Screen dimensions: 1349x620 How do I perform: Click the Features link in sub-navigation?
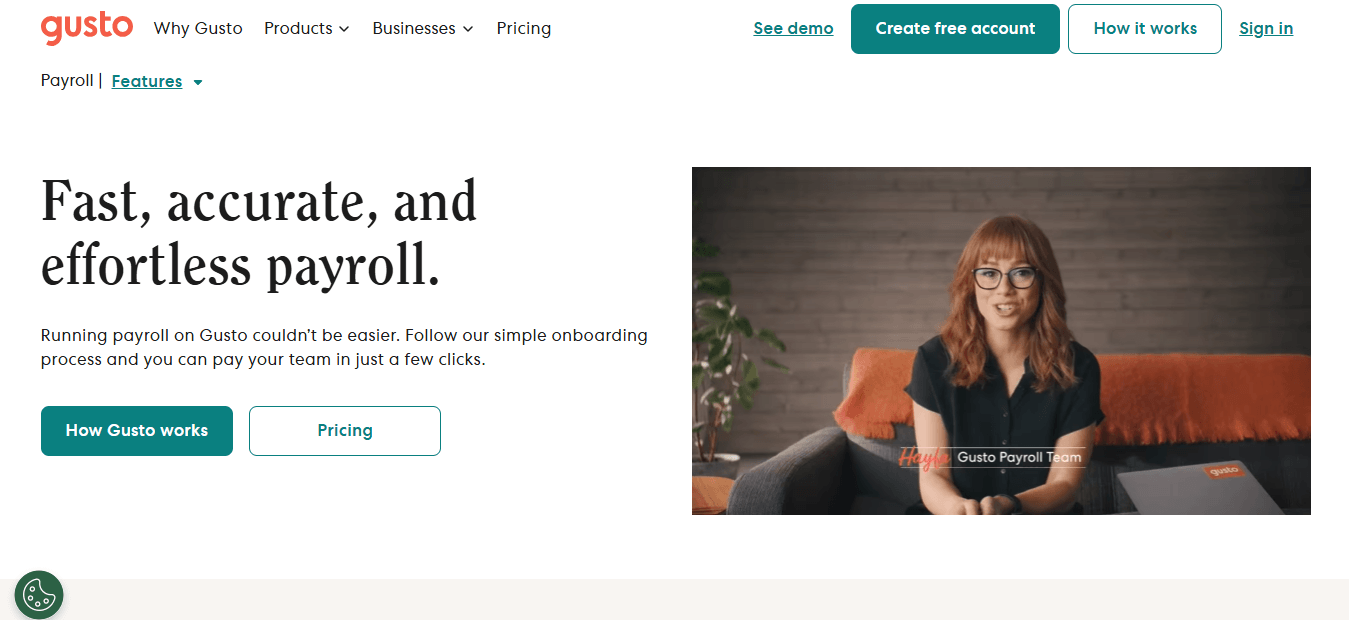[147, 81]
